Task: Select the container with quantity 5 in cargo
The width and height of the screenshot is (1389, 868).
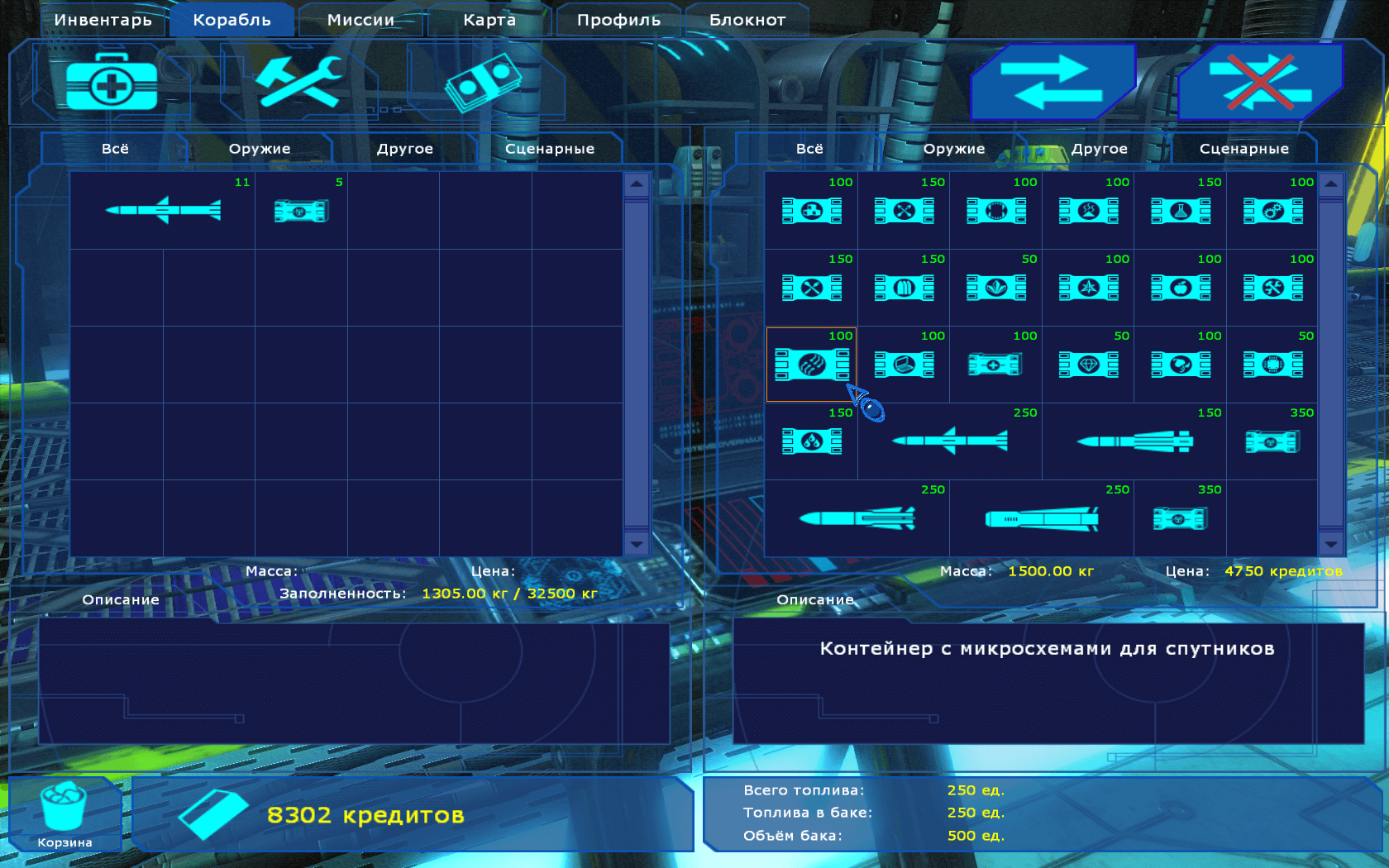Action: click(x=301, y=210)
